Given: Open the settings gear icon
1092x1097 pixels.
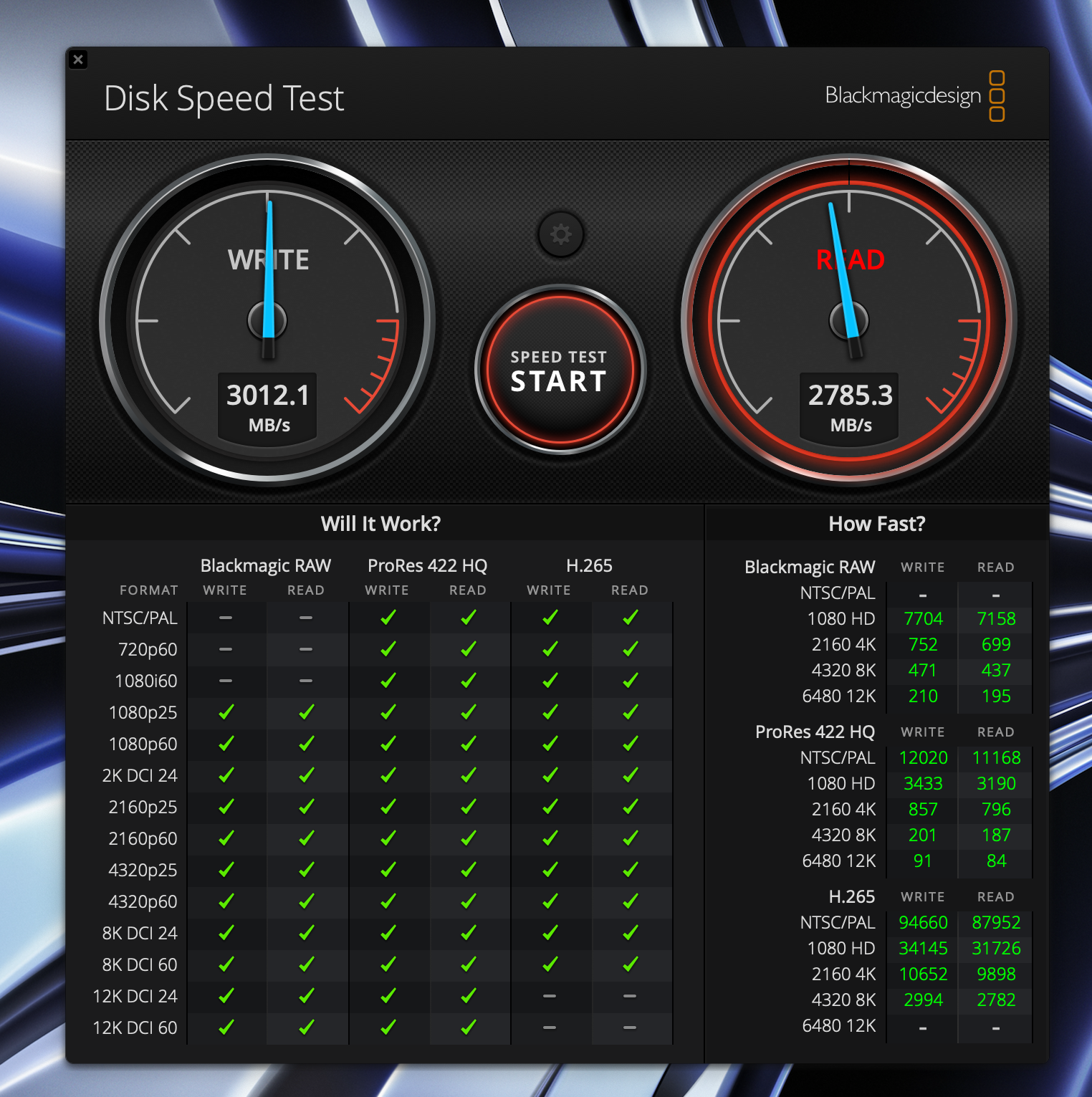Looking at the screenshot, I should coord(560,234).
